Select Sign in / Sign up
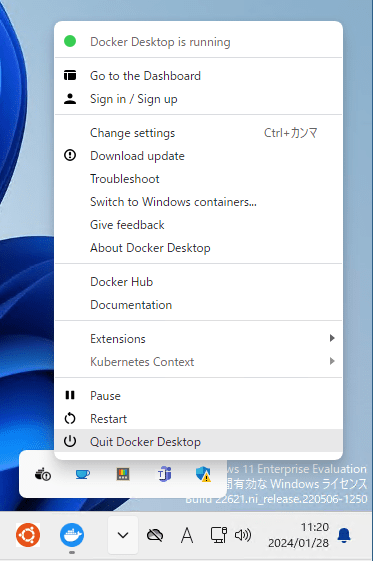 coord(198,99)
